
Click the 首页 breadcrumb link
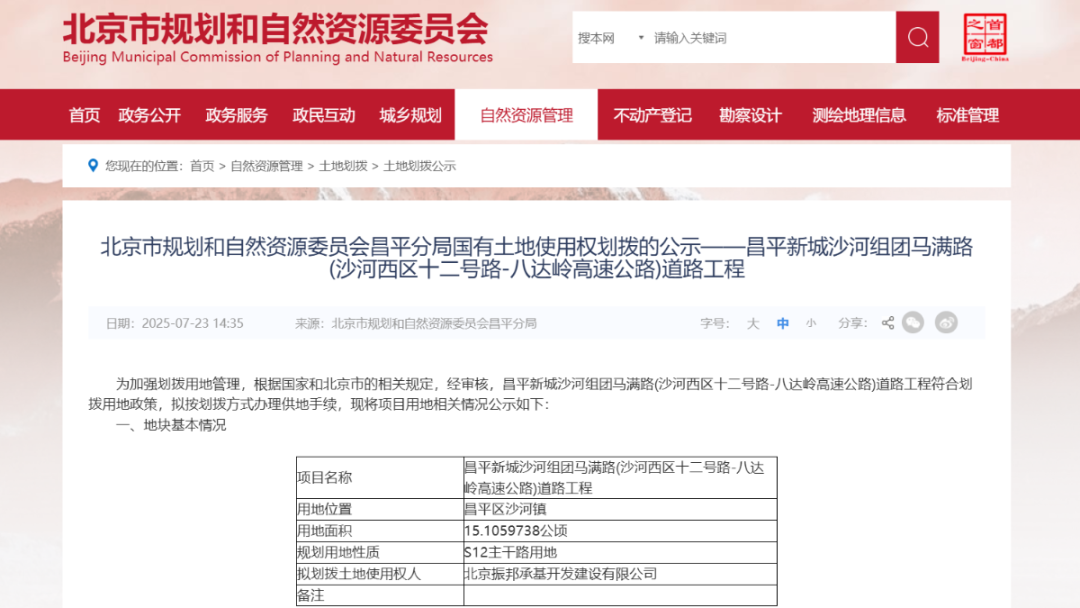coord(202,166)
